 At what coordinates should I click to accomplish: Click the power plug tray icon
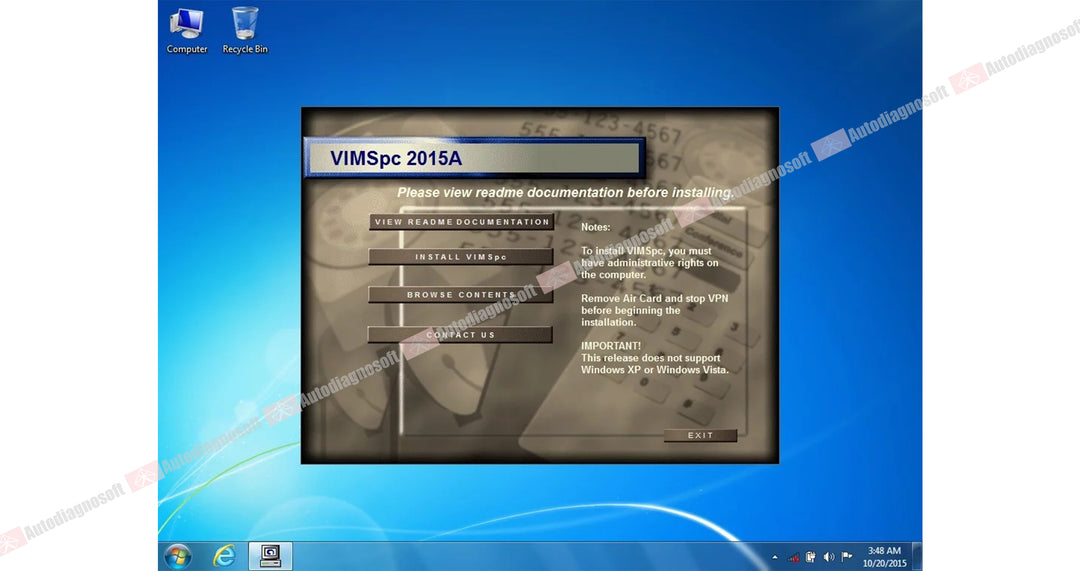tap(811, 557)
